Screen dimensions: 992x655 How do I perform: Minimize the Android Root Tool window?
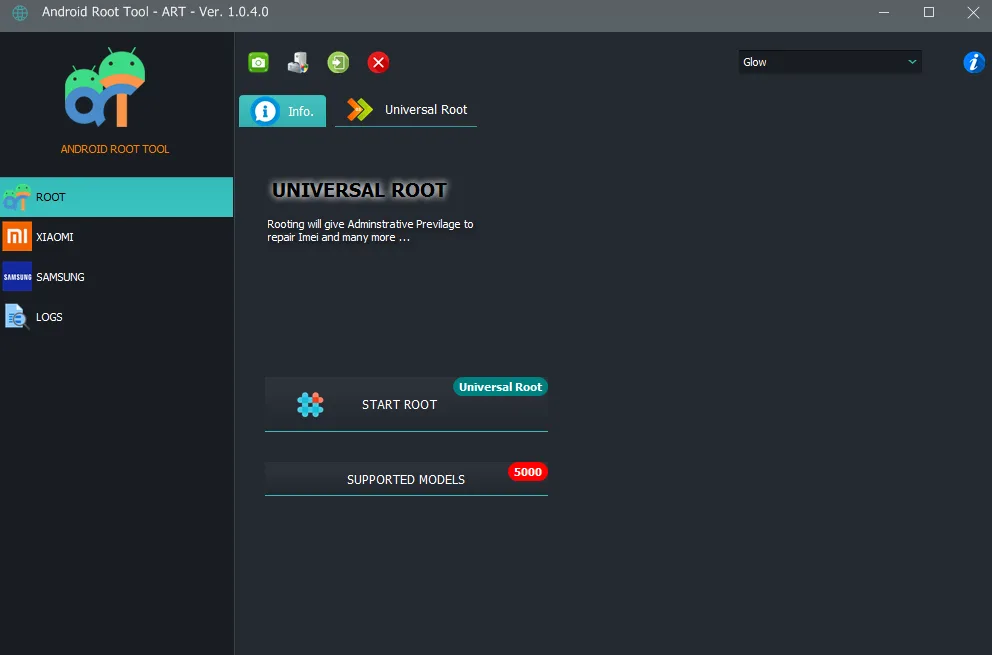click(x=884, y=13)
